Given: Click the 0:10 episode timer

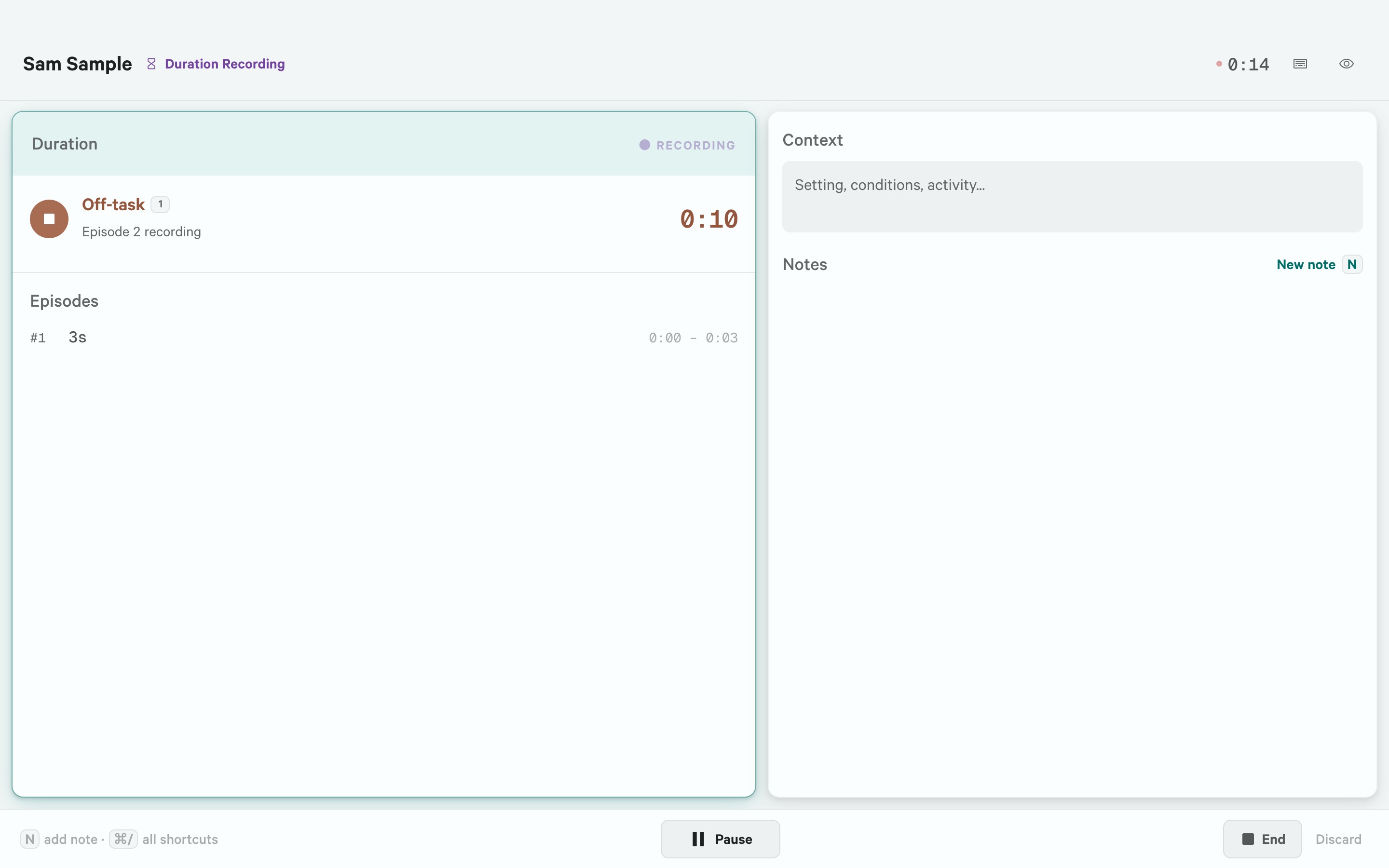Looking at the screenshot, I should tap(708, 219).
